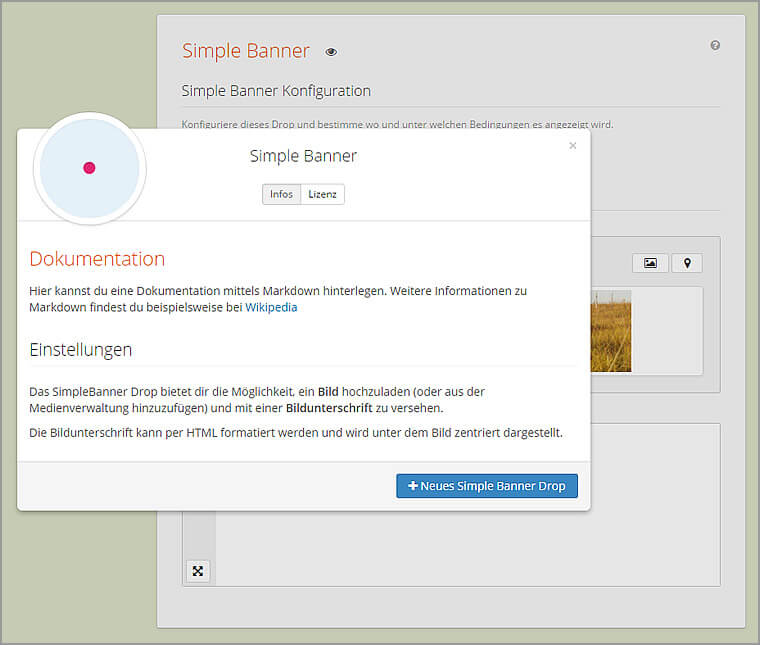The height and width of the screenshot is (645, 760).
Task: Click the Dokumentation heading
Action: click(x=97, y=259)
